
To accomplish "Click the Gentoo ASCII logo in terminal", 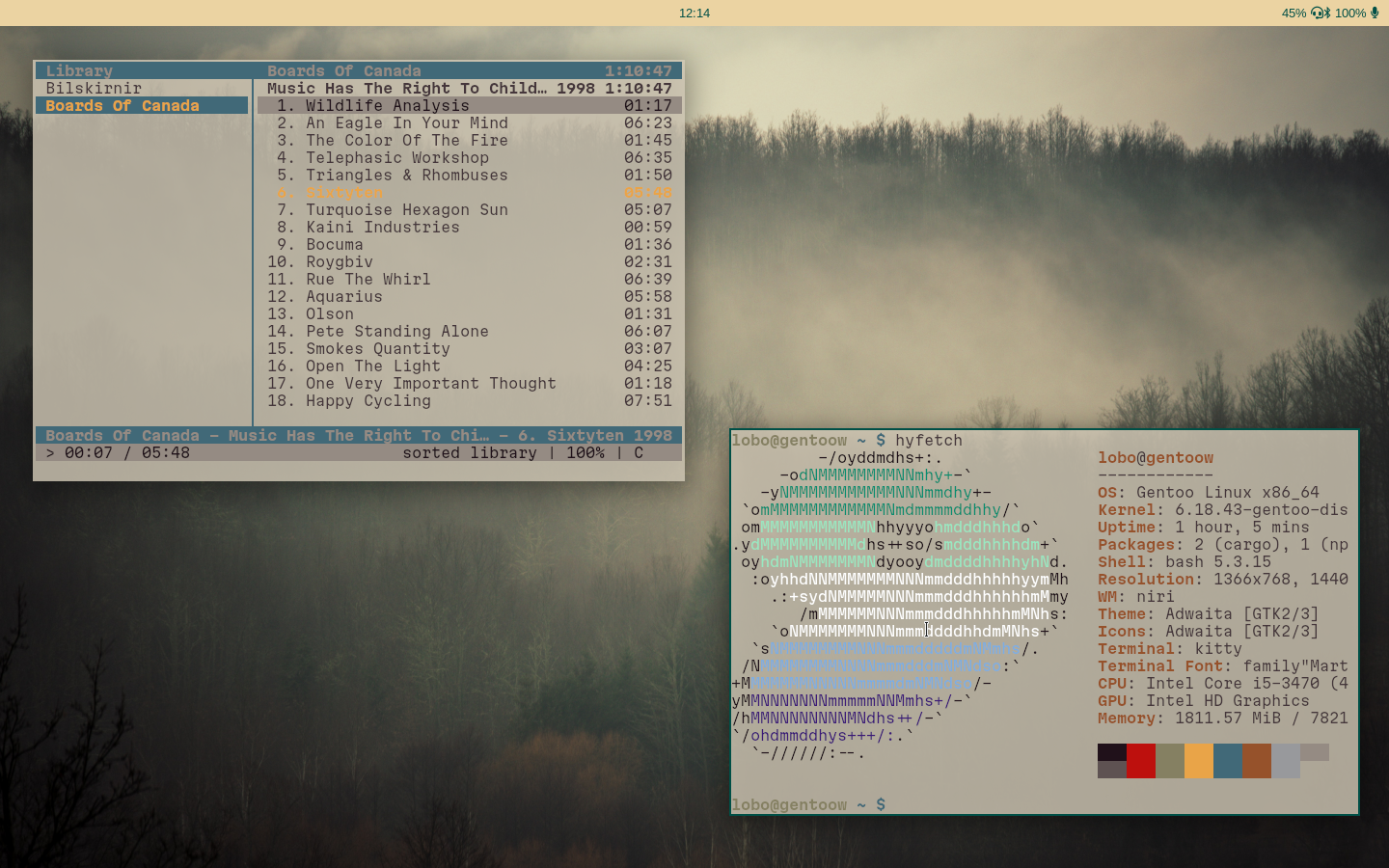I will (x=900, y=605).
